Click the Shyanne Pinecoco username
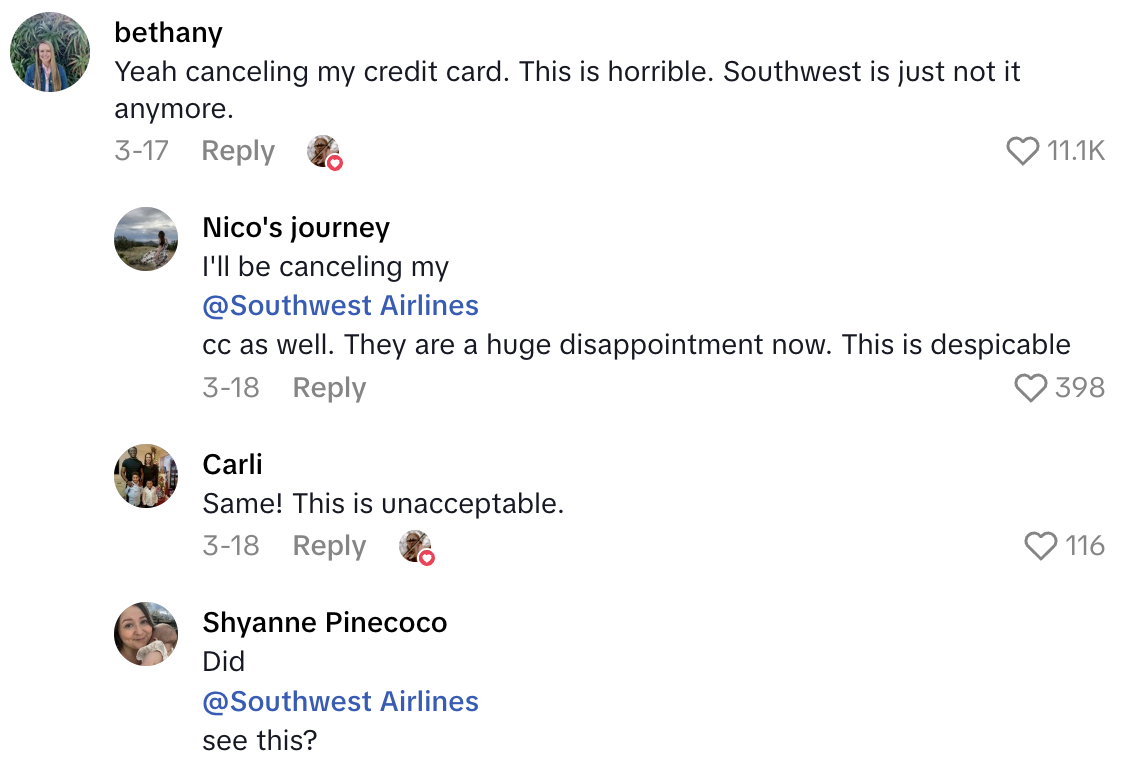This screenshot has height=760, width=1134. (325, 623)
